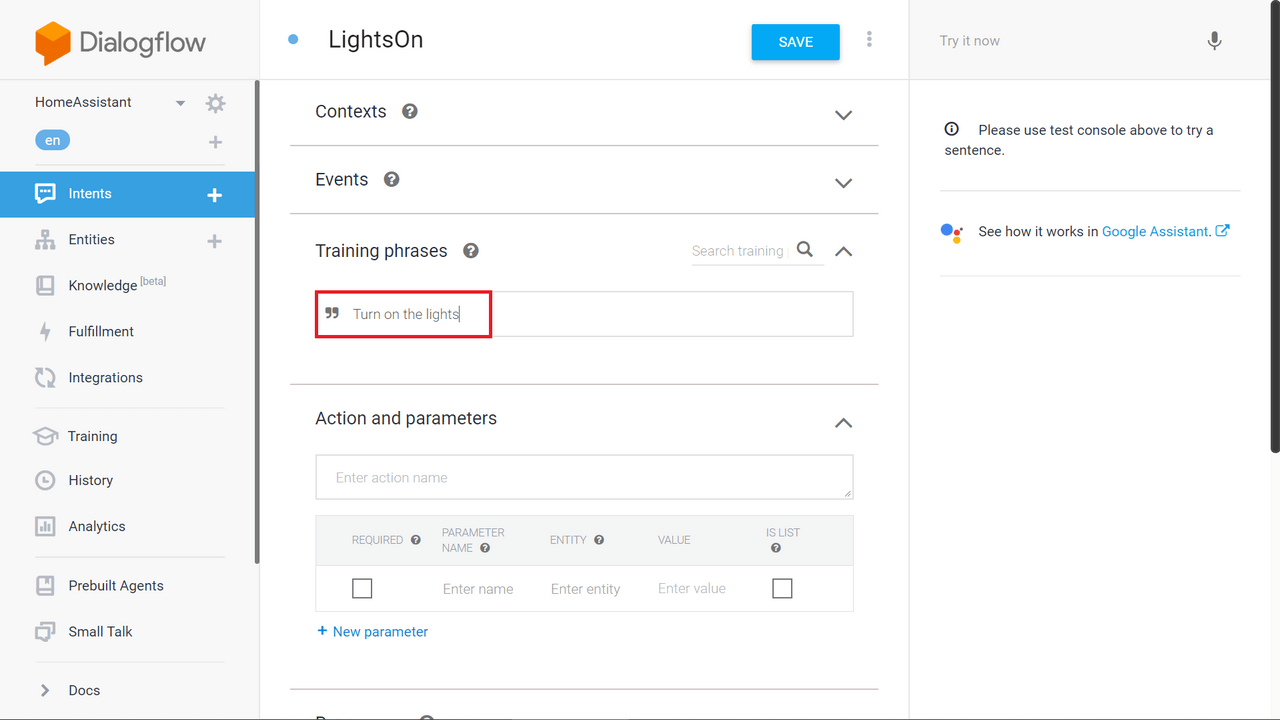Open the HomeAssistant agent dropdown arrow
1280x720 pixels.
181,103
